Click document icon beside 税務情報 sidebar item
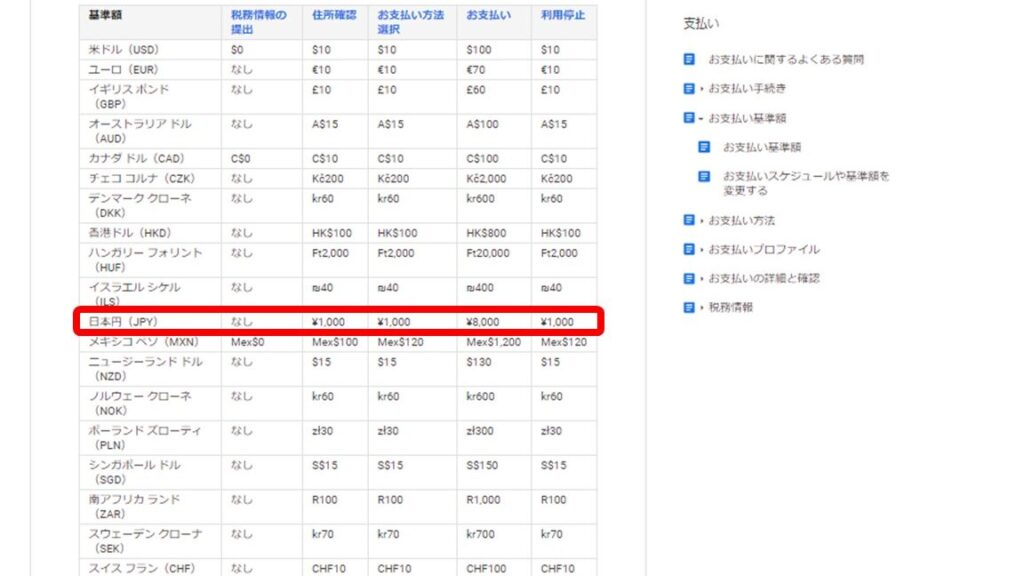This screenshot has height=576, width=1024. [x=689, y=307]
